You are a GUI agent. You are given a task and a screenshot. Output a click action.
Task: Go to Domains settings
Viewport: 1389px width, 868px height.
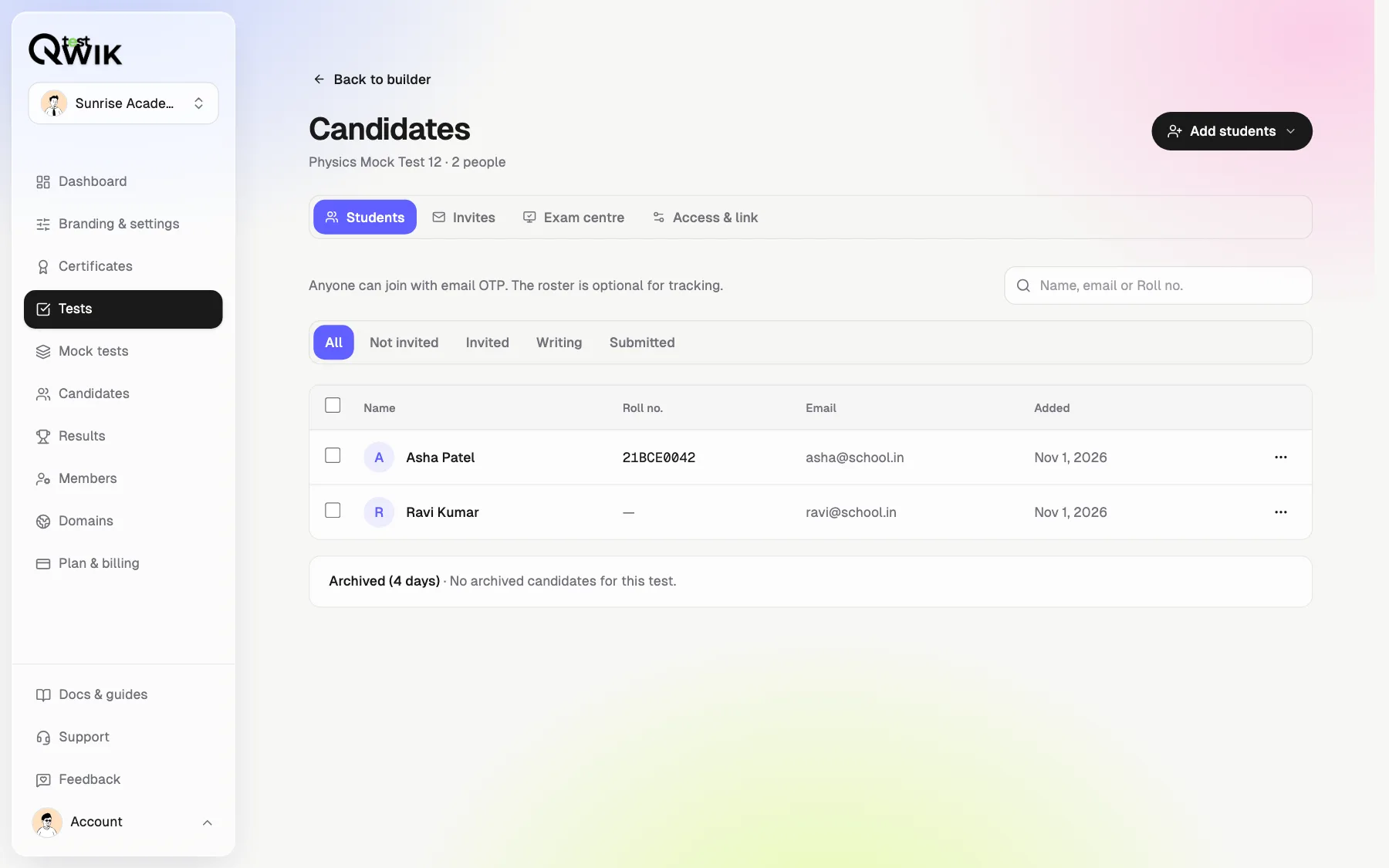point(123,521)
